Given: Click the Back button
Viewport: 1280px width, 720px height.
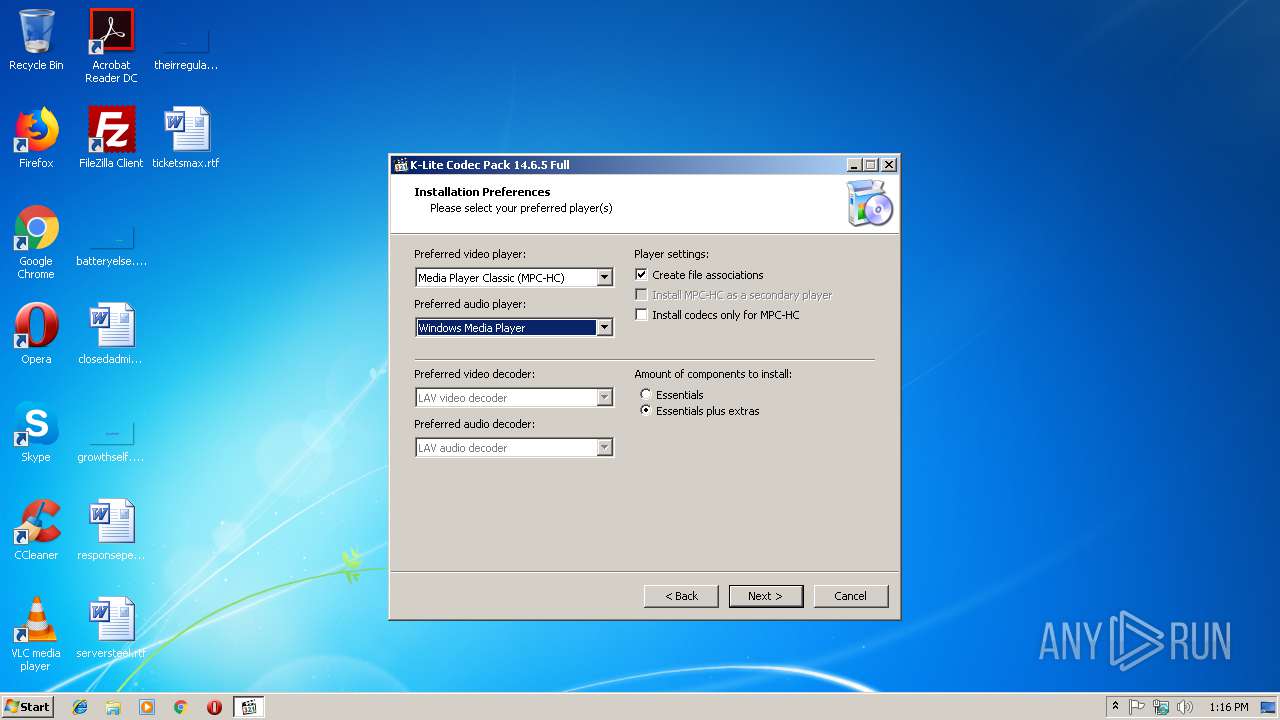Looking at the screenshot, I should 681,596.
